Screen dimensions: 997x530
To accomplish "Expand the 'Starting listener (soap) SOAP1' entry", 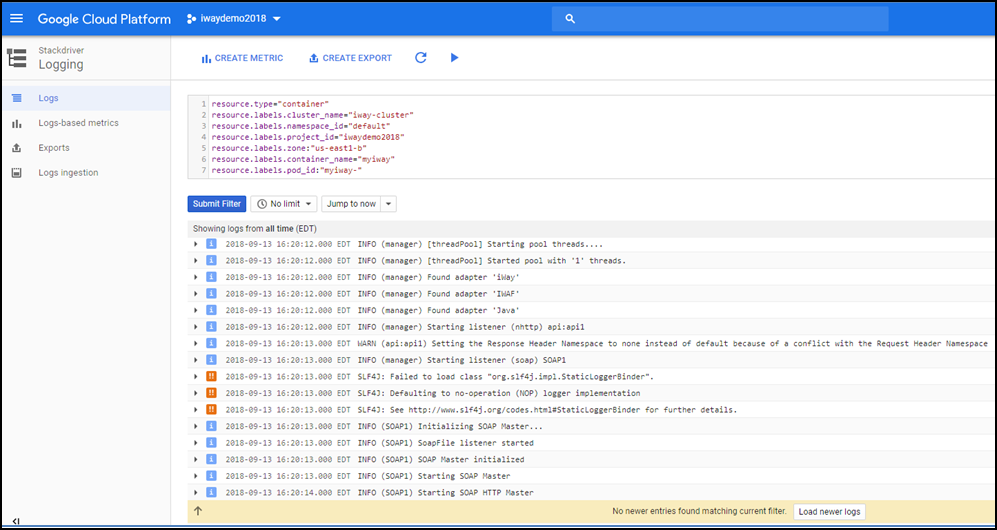I will (195, 360).
